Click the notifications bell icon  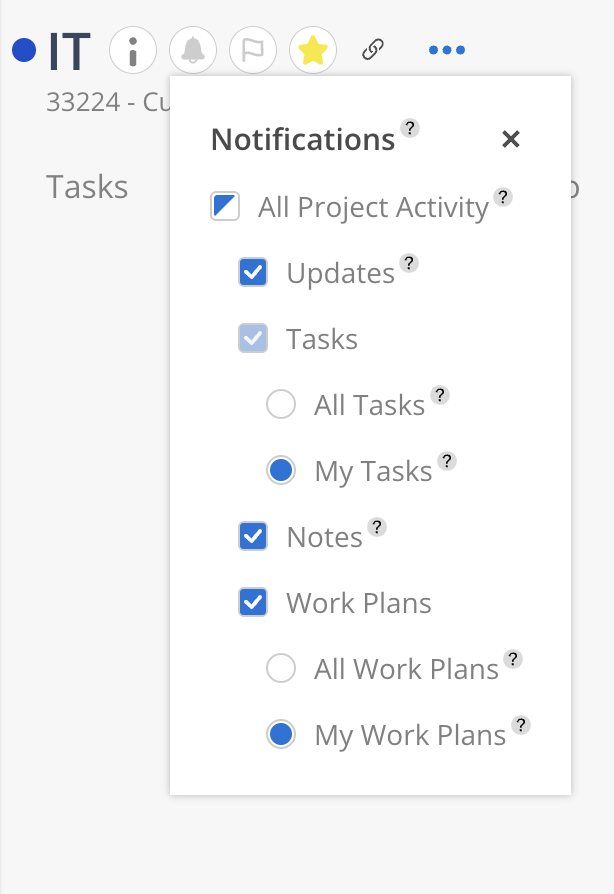click(x=193, y=50)
